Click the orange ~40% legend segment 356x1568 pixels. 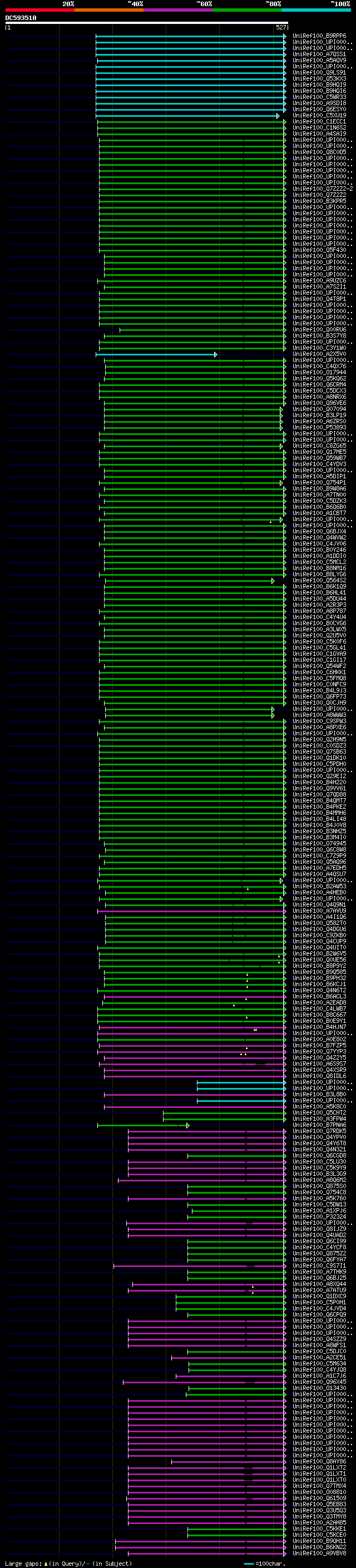pyautogui.click(x=110, y=10)
